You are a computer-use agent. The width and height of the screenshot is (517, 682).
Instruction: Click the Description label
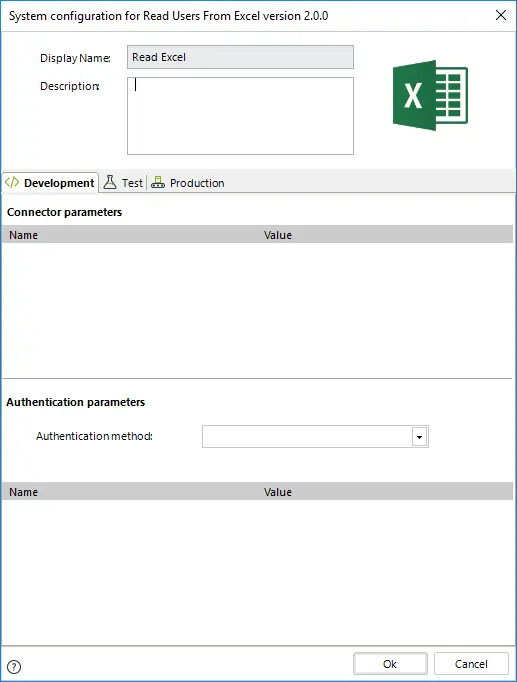point(70,86)
